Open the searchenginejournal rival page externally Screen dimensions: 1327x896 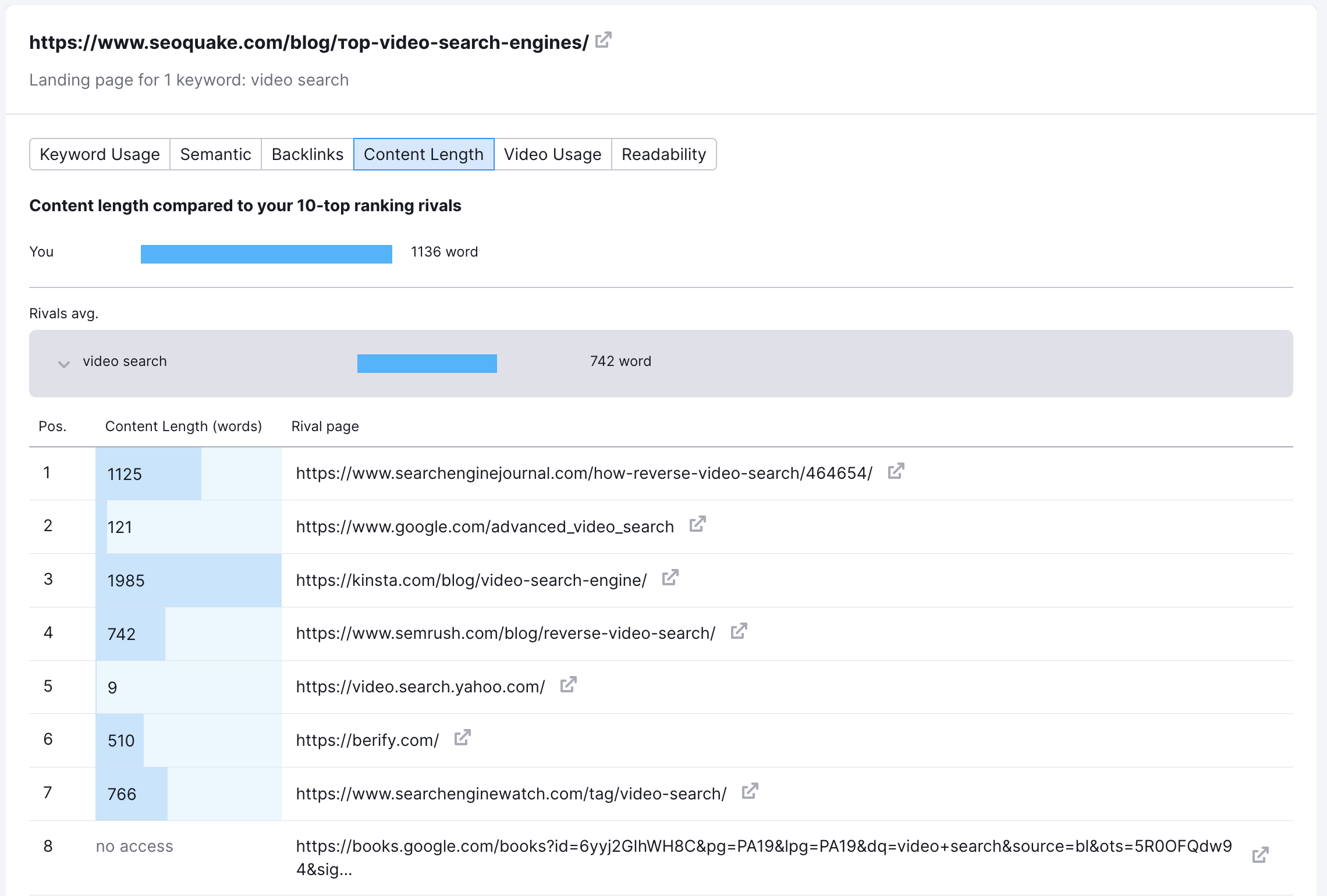896,471
